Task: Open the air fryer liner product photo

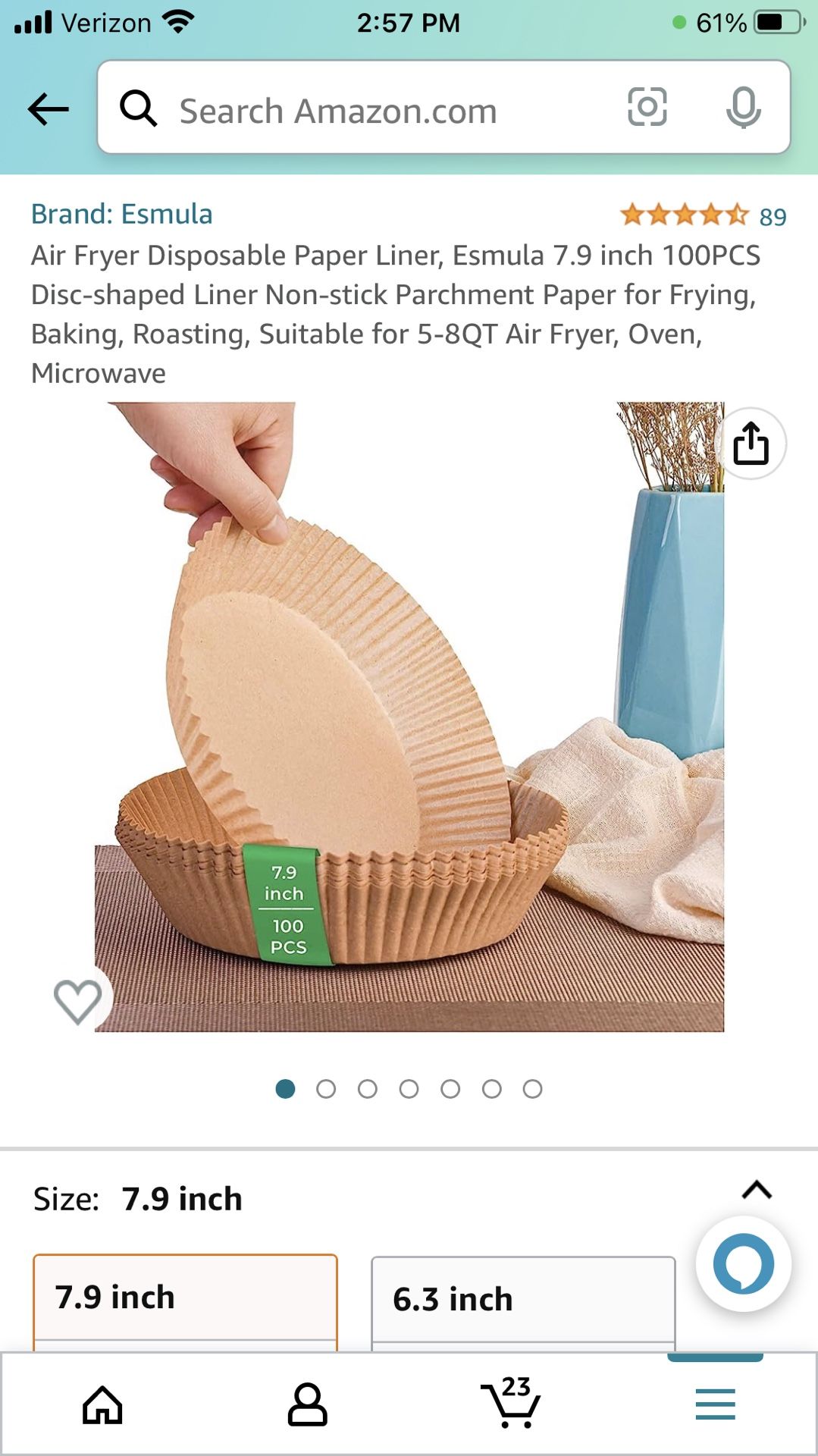Action: (x=409, y=717)
